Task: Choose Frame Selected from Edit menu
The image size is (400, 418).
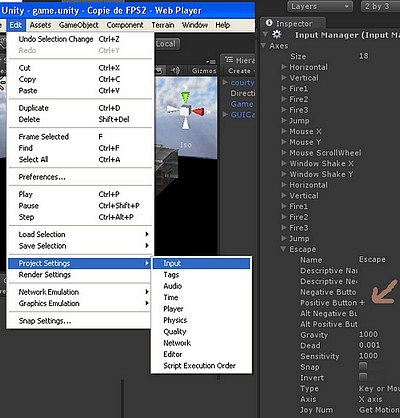Action: (80, 137)
